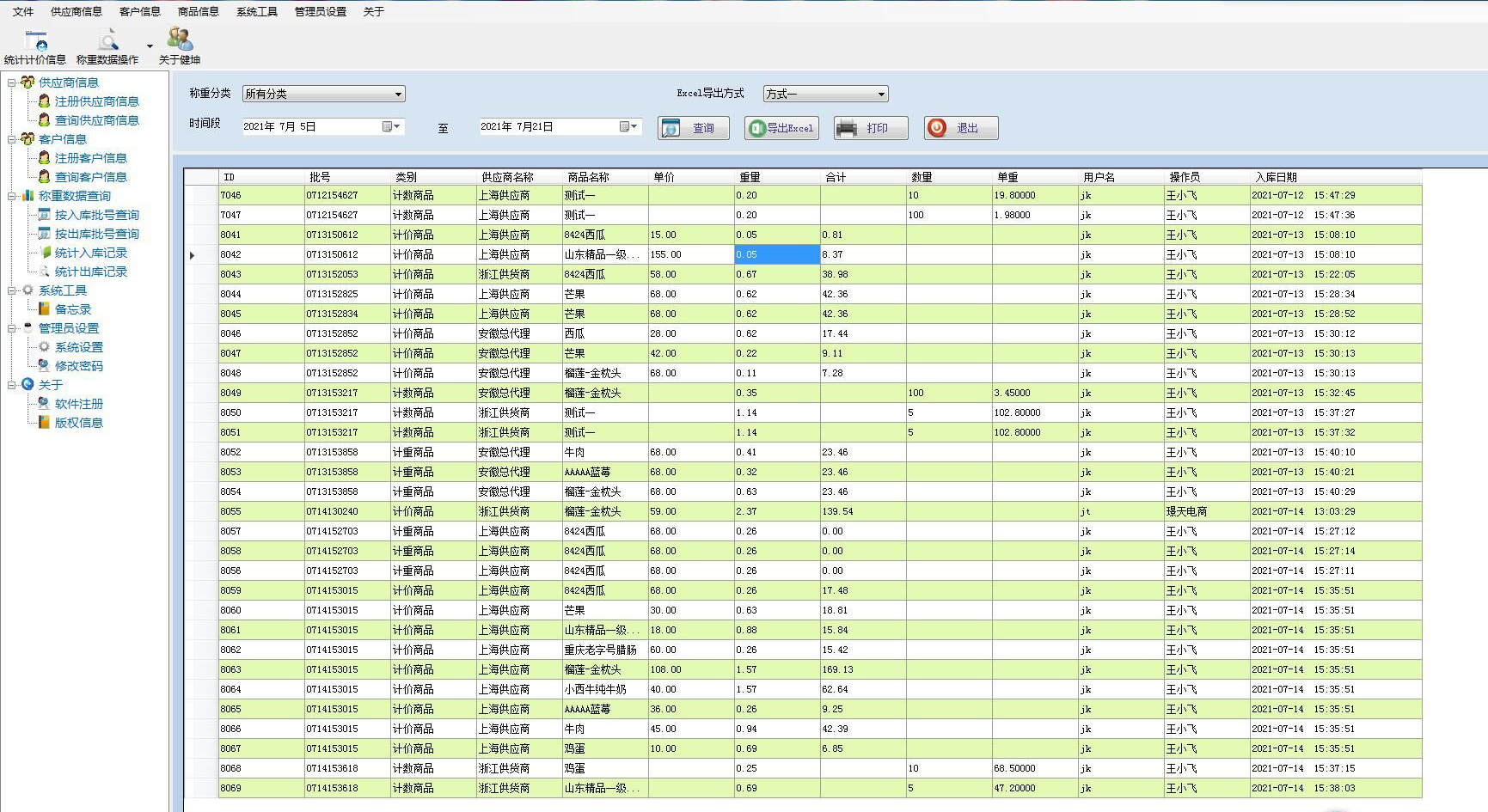Viewport: 1488px width, 812px height.
Task: Collapse the 关于 tree node in sidebar
Action: [x=12, y=385]
